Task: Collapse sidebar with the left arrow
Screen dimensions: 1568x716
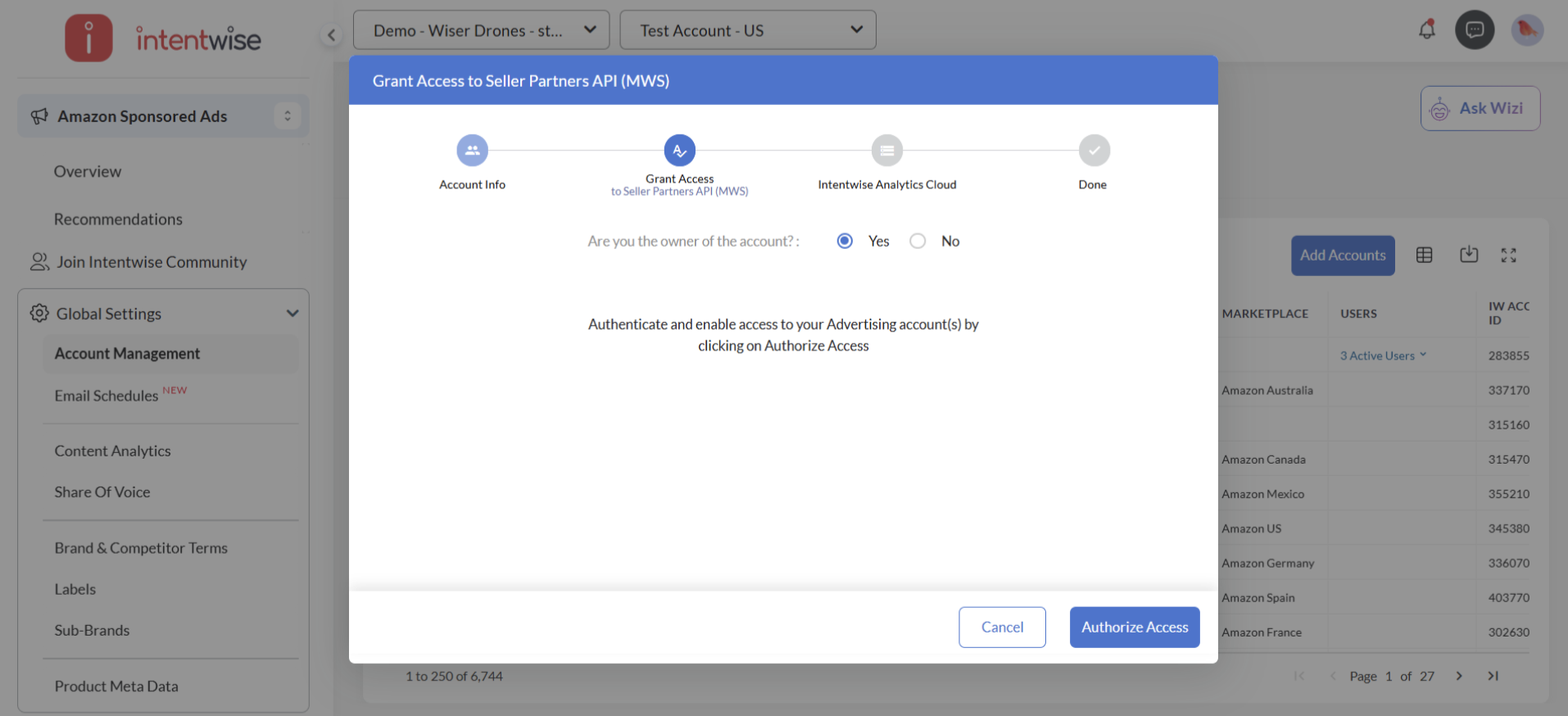Action: point(331,34)
